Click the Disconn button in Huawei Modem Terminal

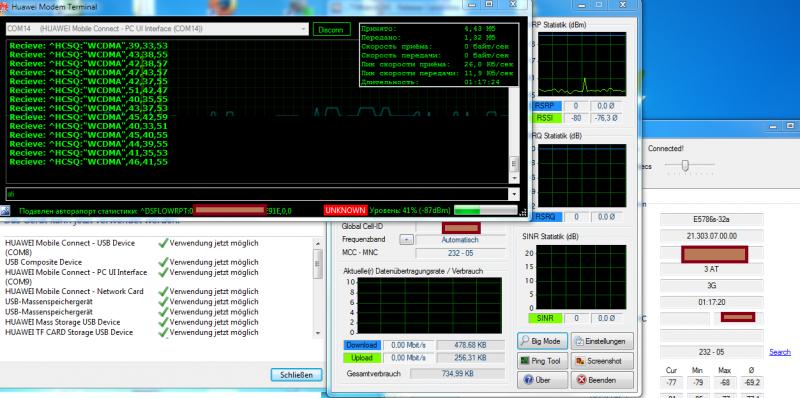pyautogui.click(x=331, y=29)
